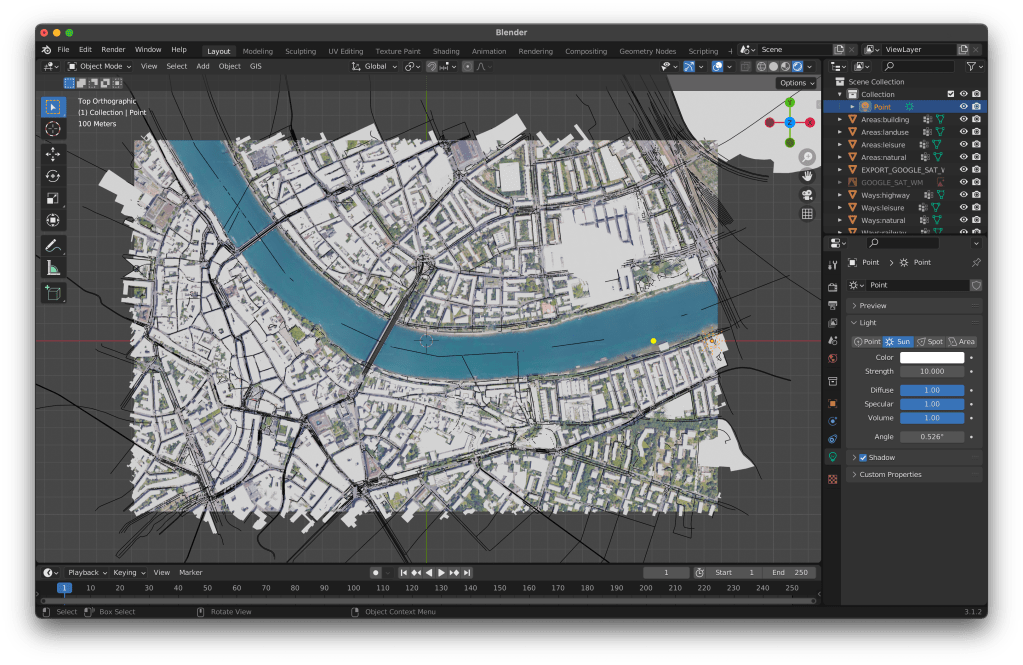Select the Rotate tool
The height and width of the screenshot is (665, 1023).
(53, 176)
